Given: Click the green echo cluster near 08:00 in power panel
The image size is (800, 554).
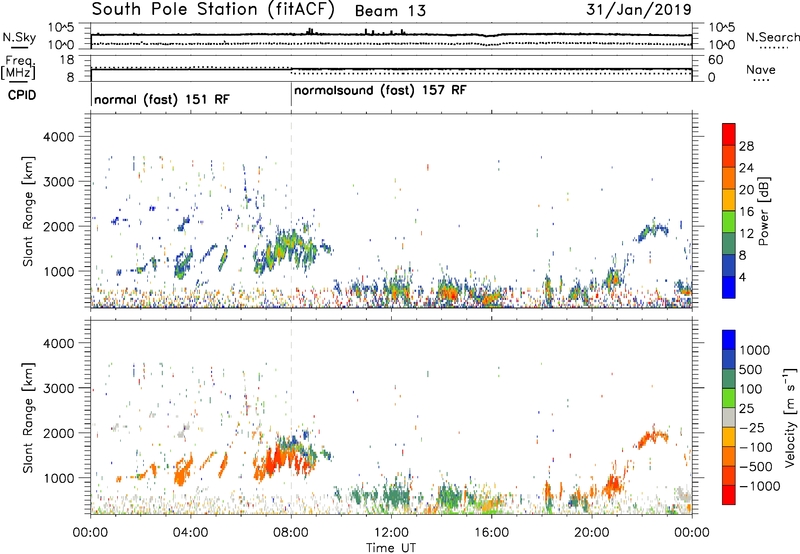Looking at the screenshot, I should pos(286,249).
